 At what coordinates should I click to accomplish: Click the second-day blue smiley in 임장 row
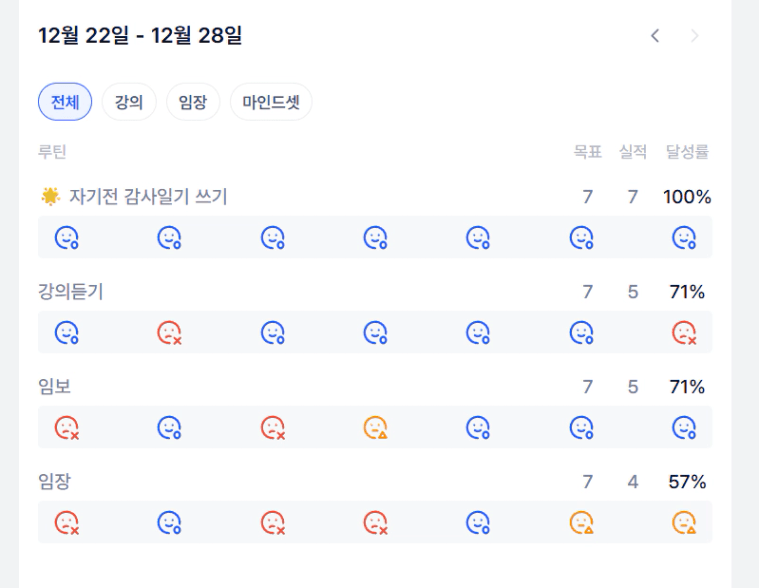170,523
